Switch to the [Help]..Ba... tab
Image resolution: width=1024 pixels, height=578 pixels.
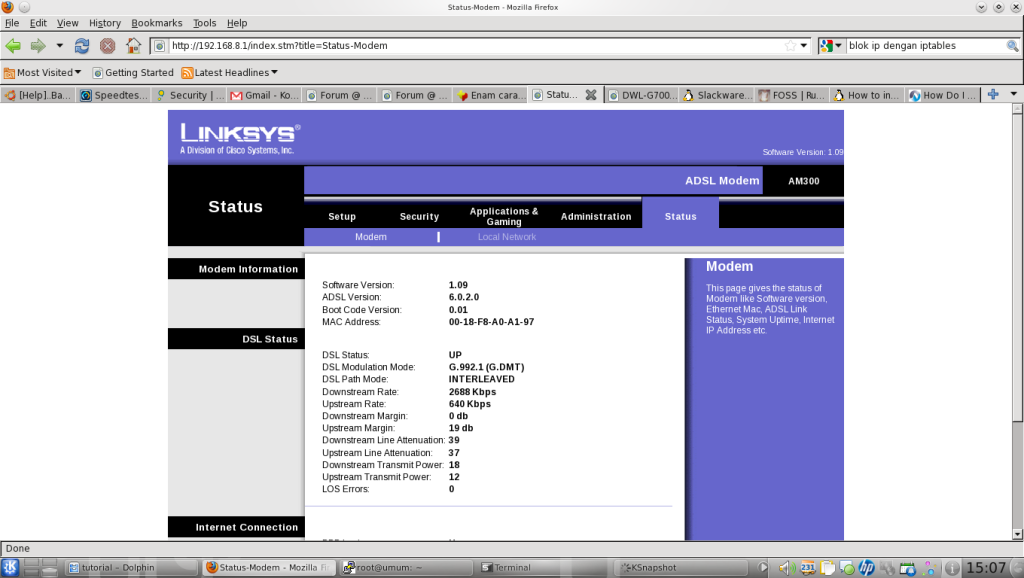[38, 95]
